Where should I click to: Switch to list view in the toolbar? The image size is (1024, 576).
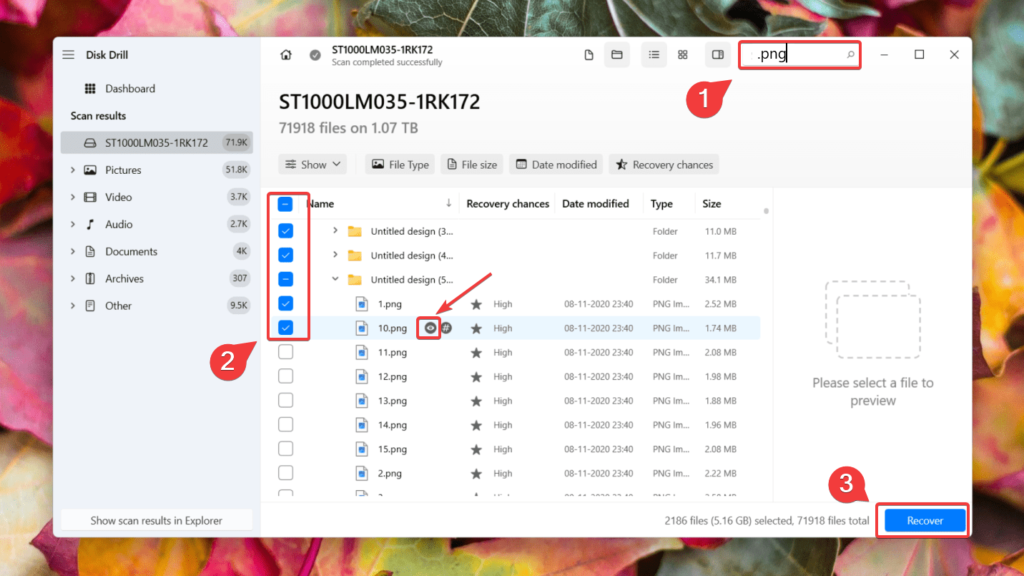[654, 55]
